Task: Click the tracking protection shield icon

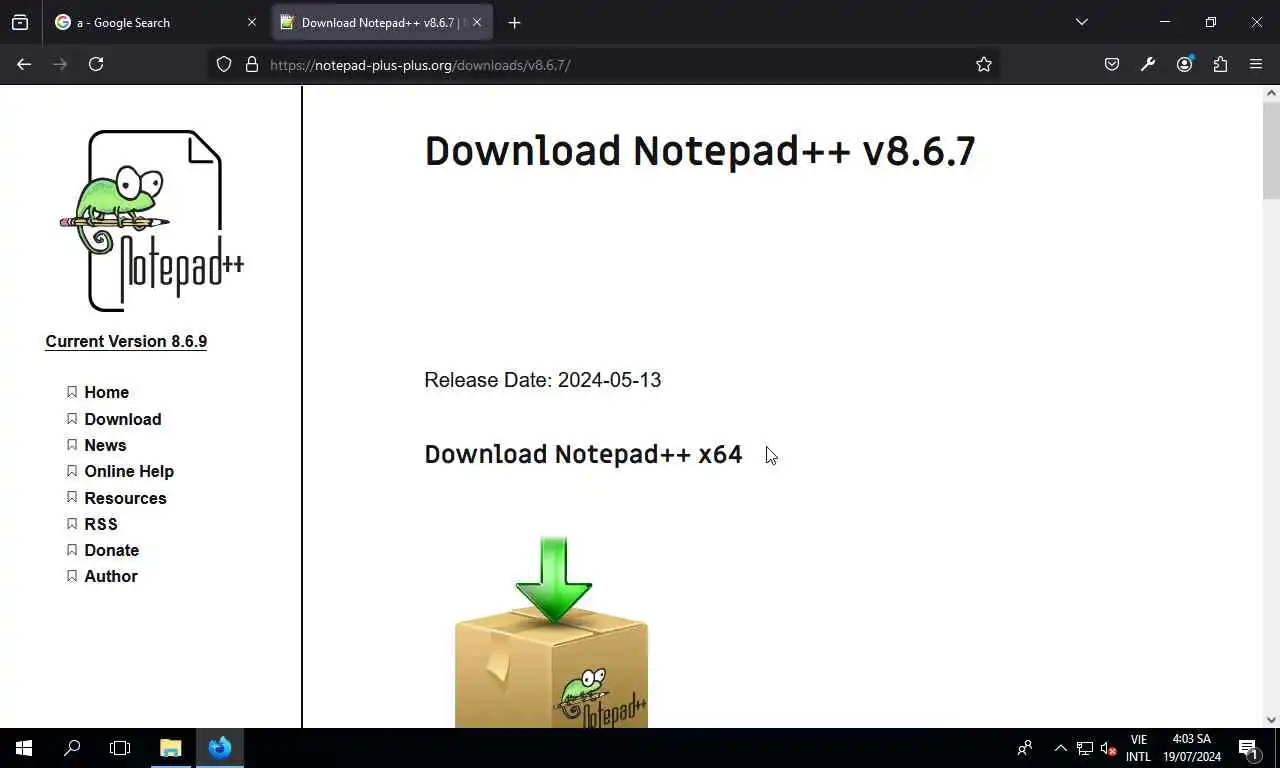Action: coord(224,64)
